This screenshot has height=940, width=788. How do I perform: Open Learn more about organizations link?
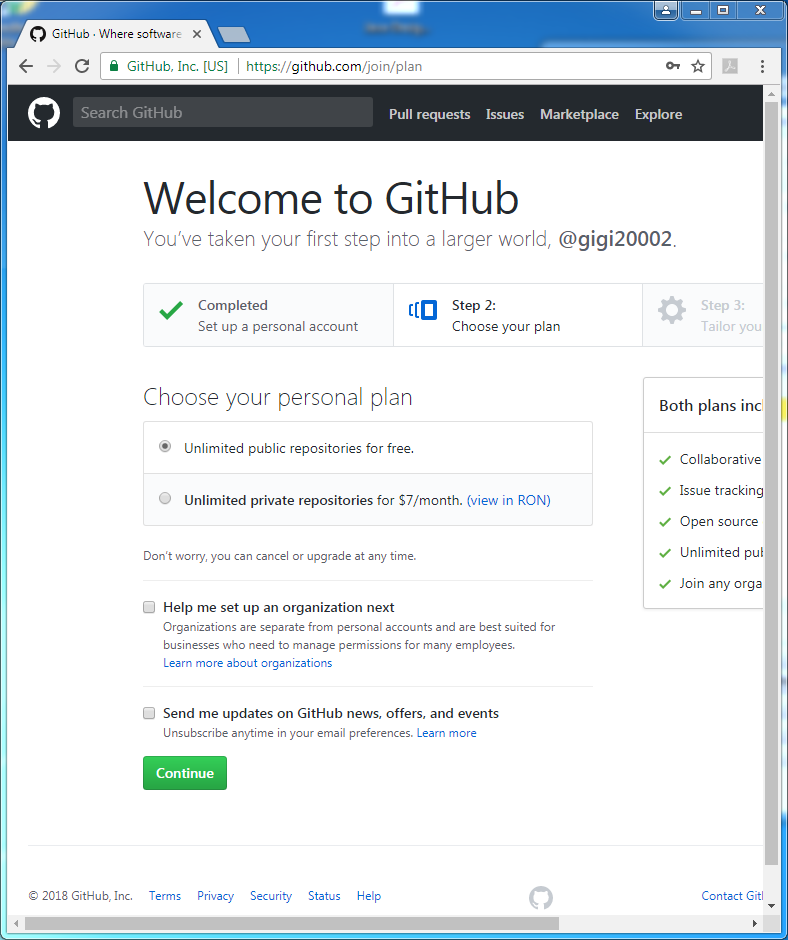248,662
